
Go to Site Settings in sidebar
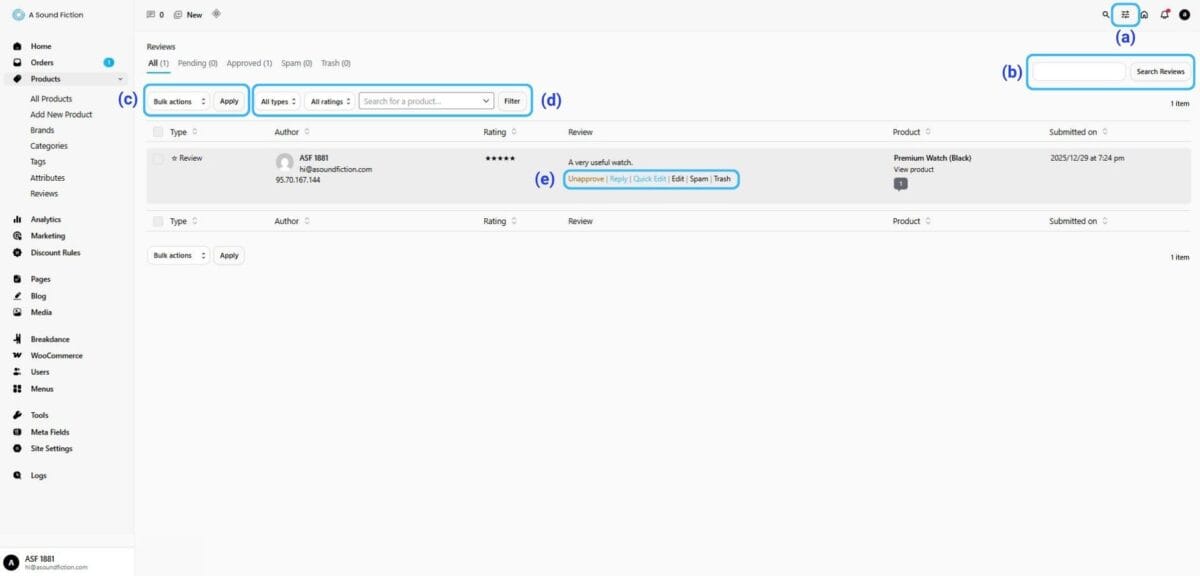pyautogui.click(x=51, y=448)
